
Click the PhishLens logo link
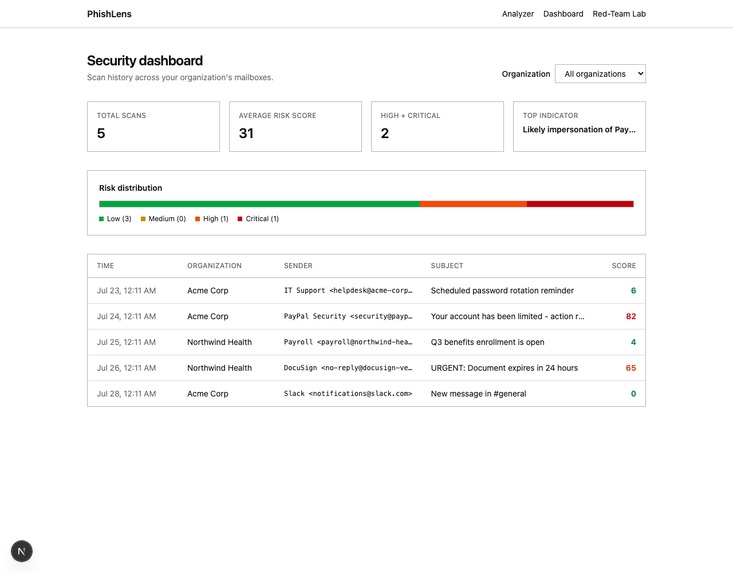[x=109, y=14]
